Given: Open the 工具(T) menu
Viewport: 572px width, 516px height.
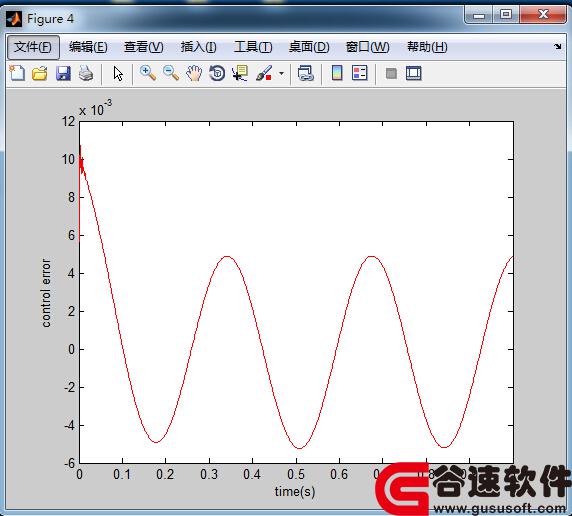Looking at the screenshot, I should point(253,47).
